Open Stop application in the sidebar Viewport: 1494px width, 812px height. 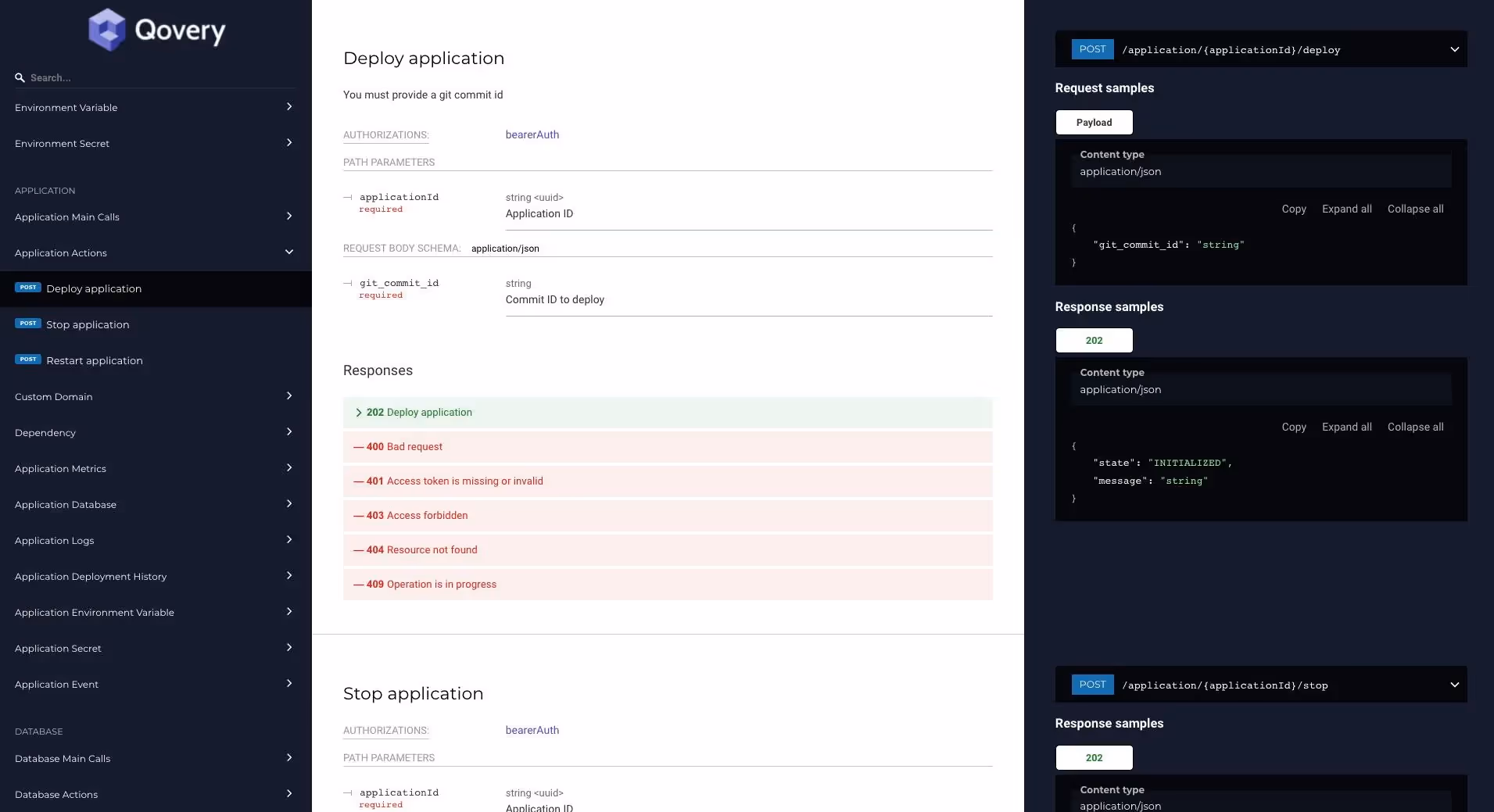tap(86, 324)
